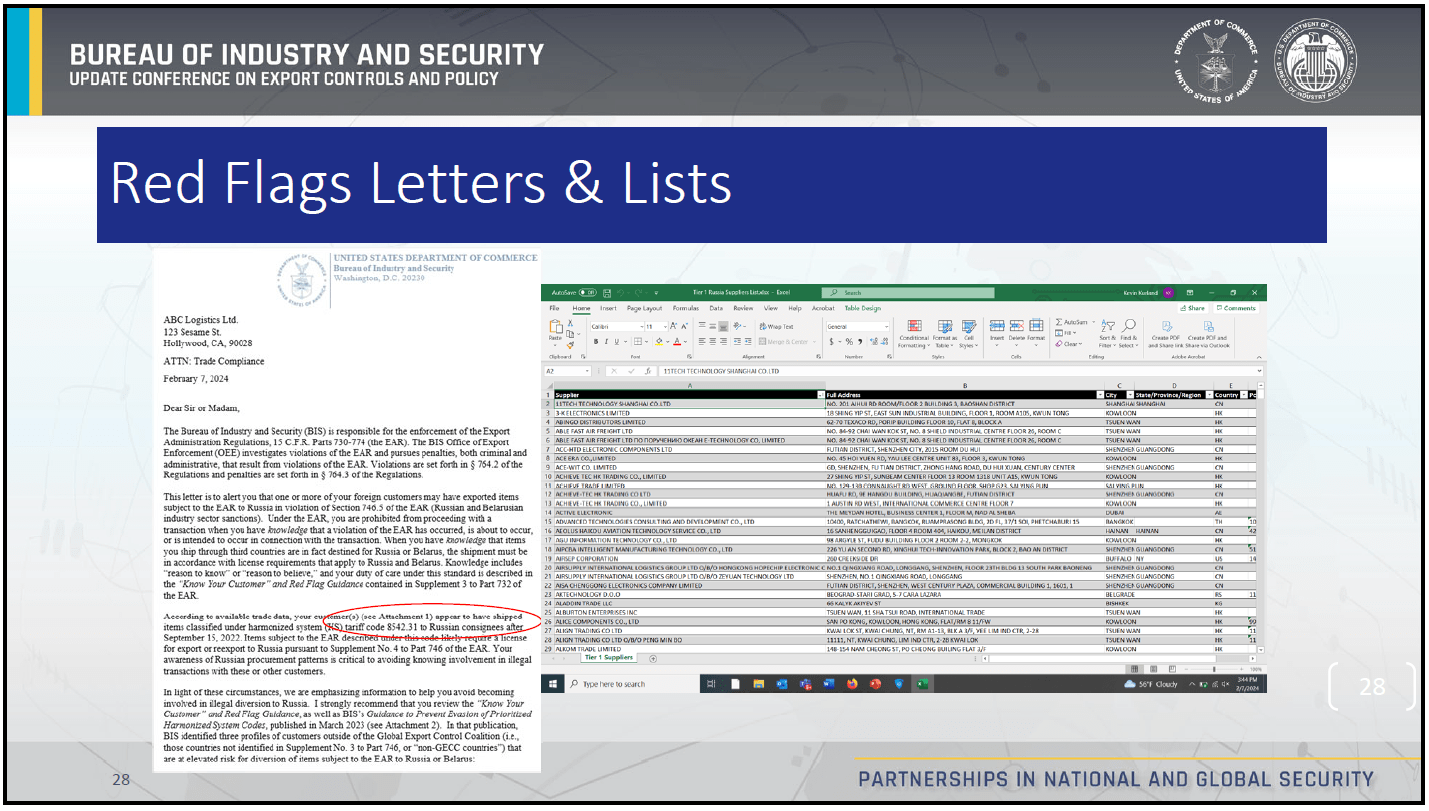The height and width of the screenshot is (811, 1429).
Task: Click the Percent Style icon
Action: coord(849,342)
